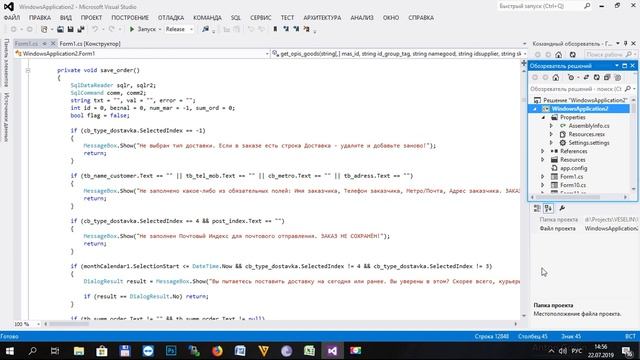The height and width of the screenshot is (360, 640).
Task: Click the volume icon in system tray
Action: 563,351
